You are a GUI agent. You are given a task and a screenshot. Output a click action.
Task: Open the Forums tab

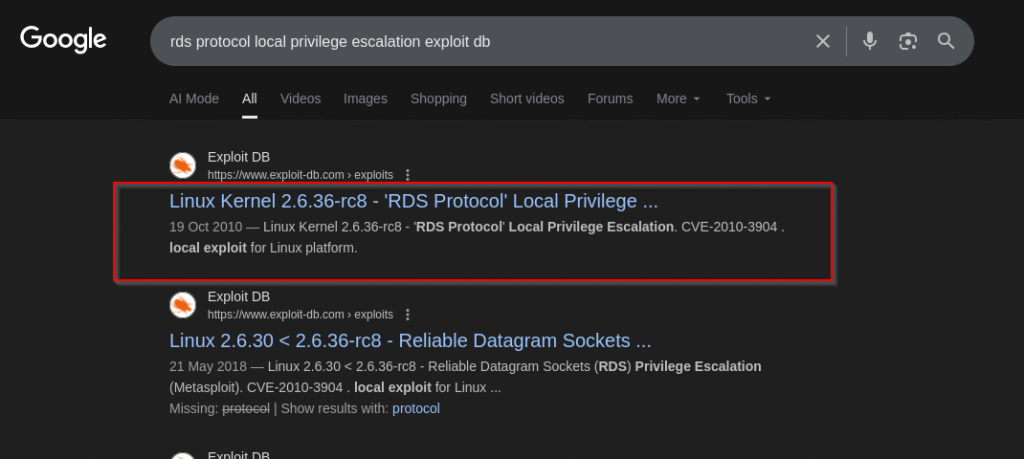pyautogui.click(x=610, y=99)
